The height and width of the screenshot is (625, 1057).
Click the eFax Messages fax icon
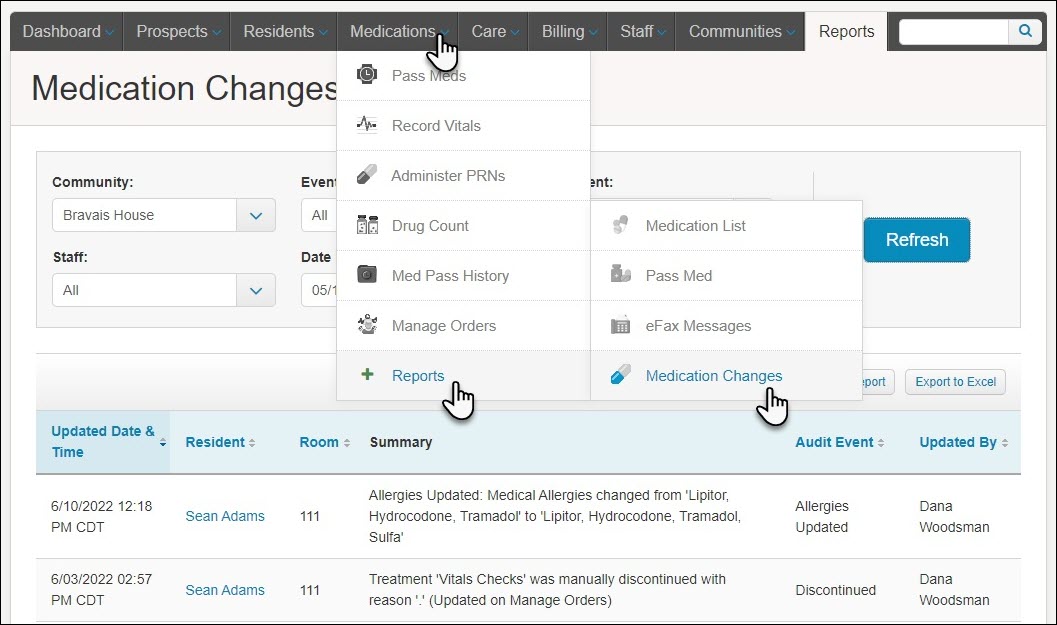(x=620, y=325)
